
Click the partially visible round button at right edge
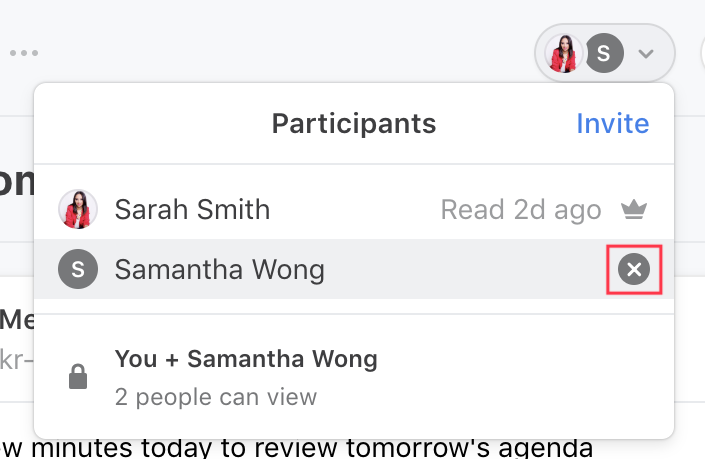(702, 53)
